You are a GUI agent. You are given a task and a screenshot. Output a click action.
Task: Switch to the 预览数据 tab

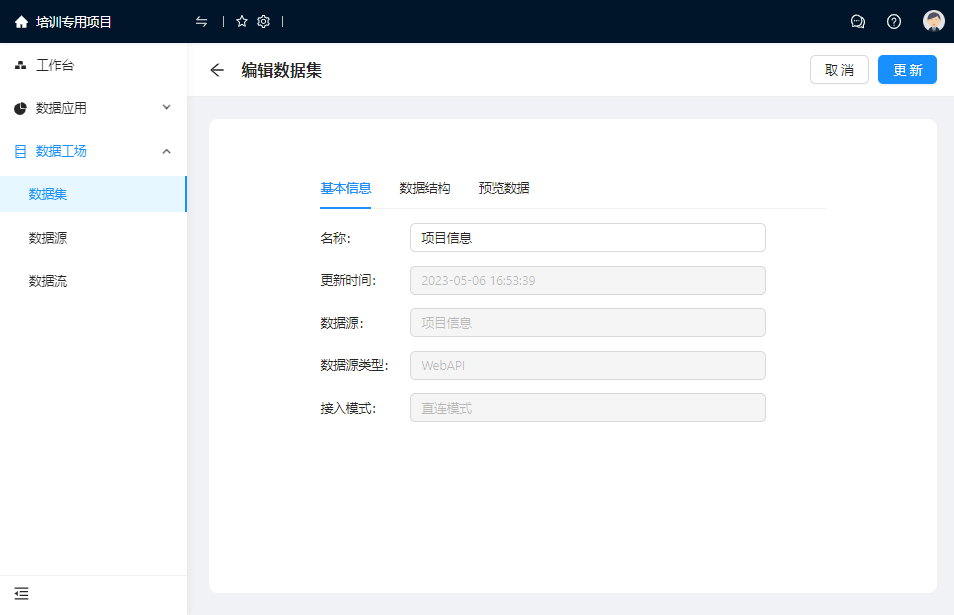504,188
